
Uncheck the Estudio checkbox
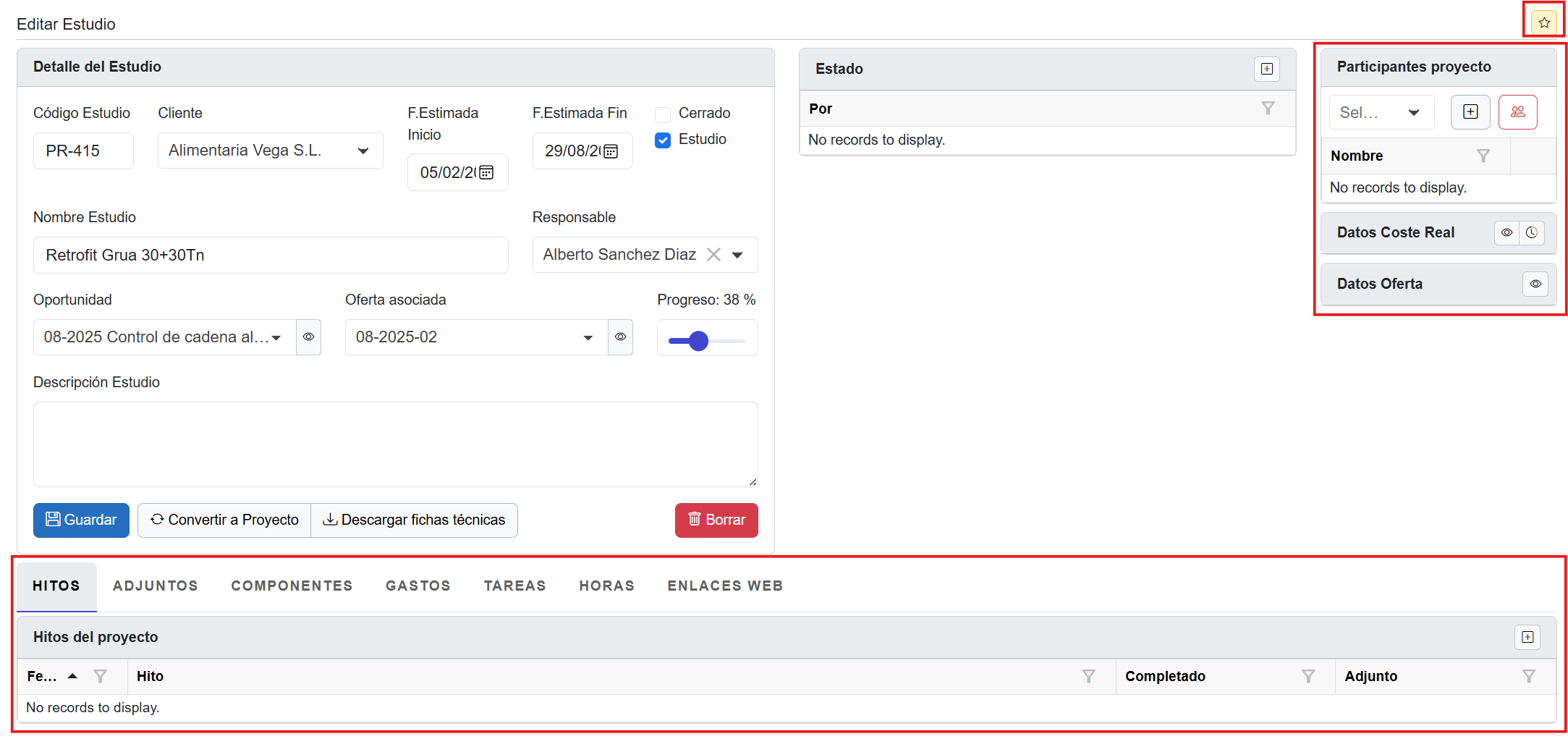coord(663,140)
